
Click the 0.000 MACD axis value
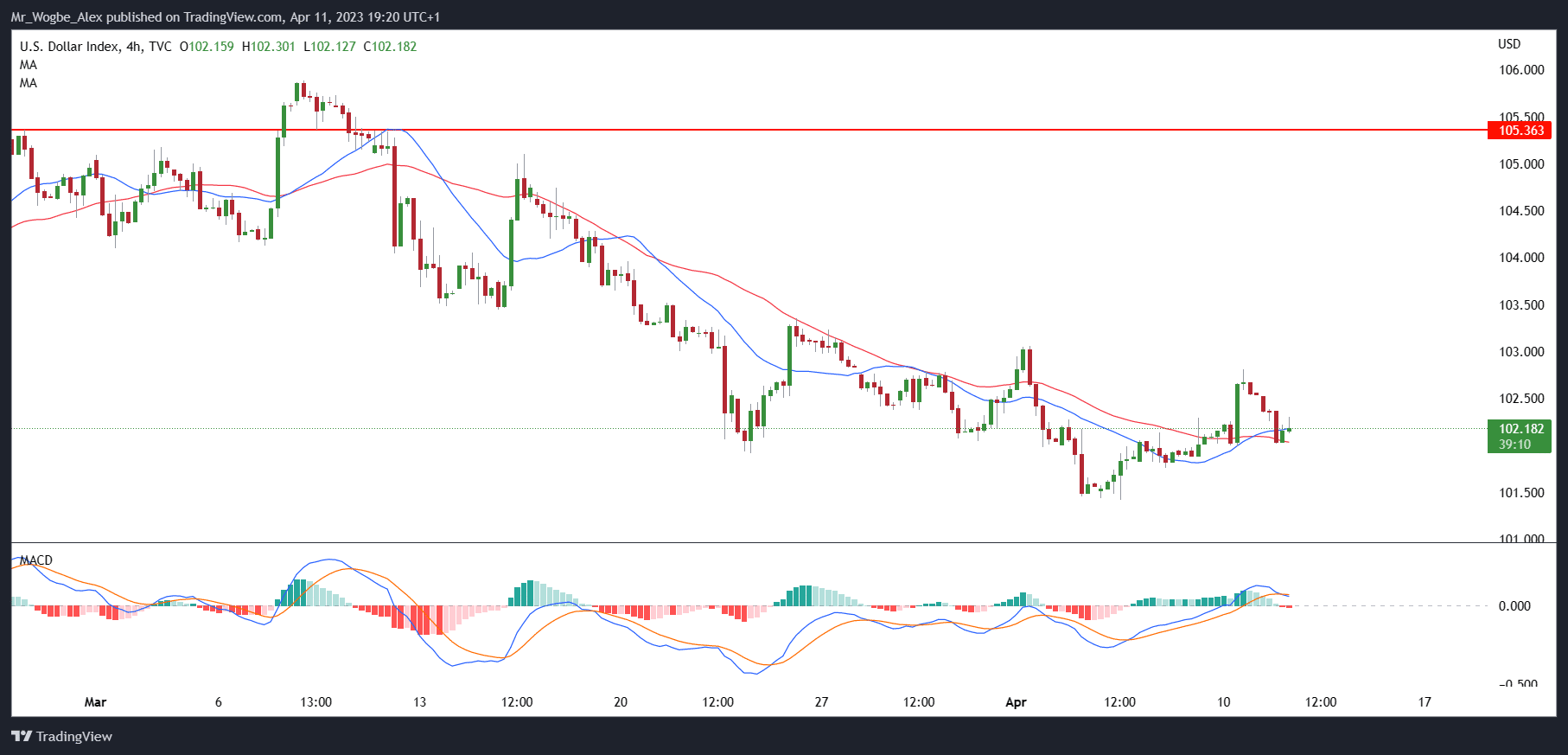(1514, 606)
